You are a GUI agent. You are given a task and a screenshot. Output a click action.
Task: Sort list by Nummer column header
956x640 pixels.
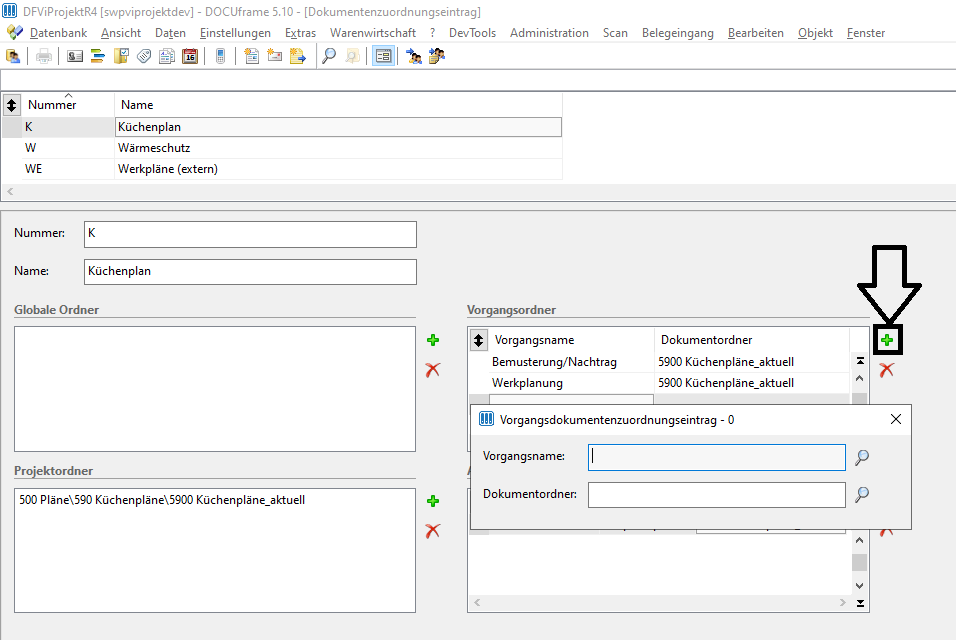tap(52, 105)
